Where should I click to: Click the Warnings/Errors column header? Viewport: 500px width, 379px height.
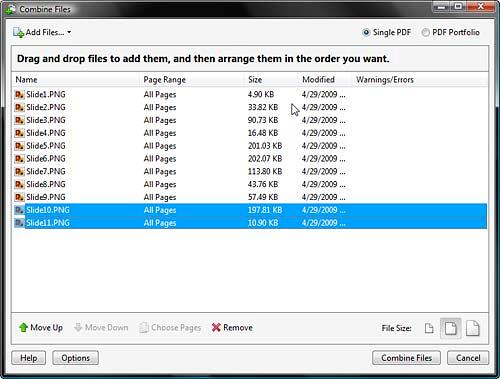[x=385, y=80]
